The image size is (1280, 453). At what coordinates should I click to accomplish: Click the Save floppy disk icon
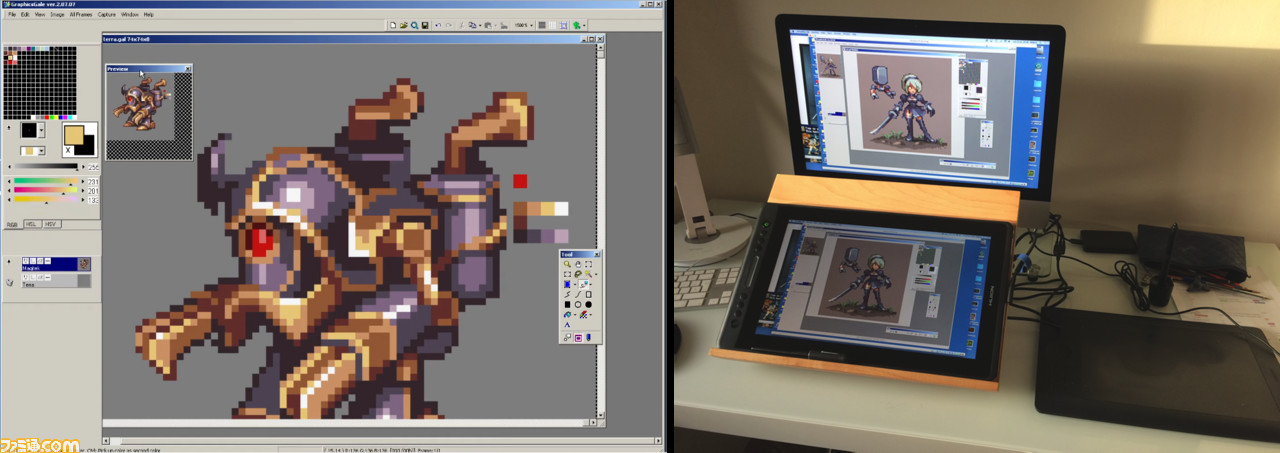pos(425,25)
